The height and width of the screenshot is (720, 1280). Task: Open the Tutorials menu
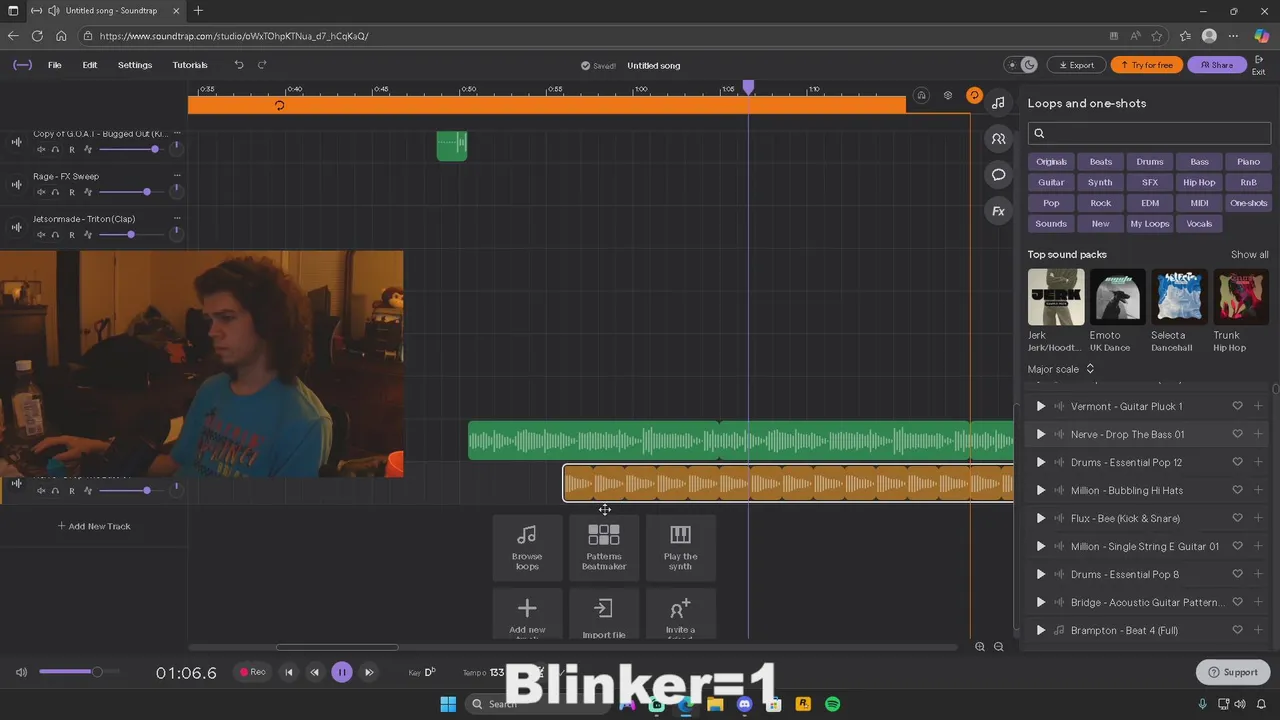coord(190,65)
